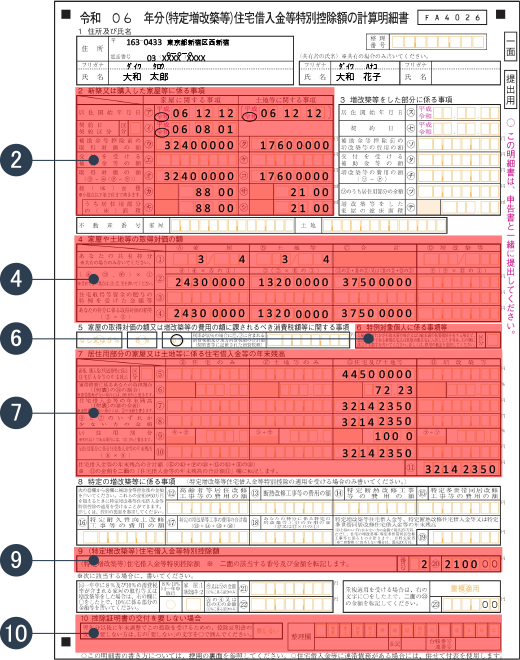
Task: Click the numbered marker 10 circle
Action: click(x=16, y=633)
